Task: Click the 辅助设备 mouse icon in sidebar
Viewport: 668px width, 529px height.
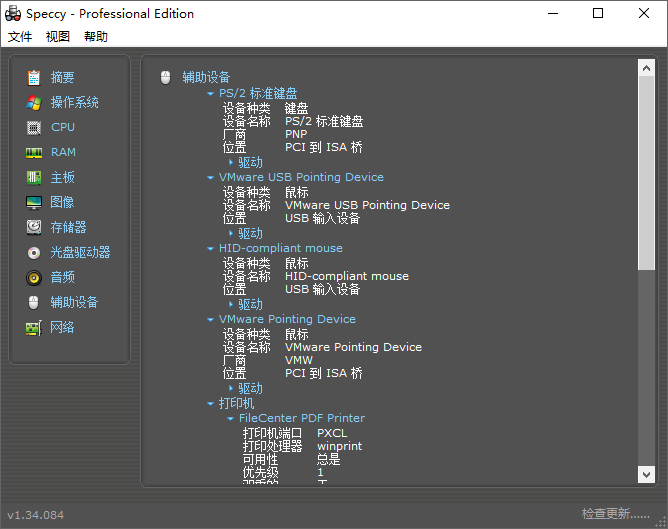Action: (34, 302)
